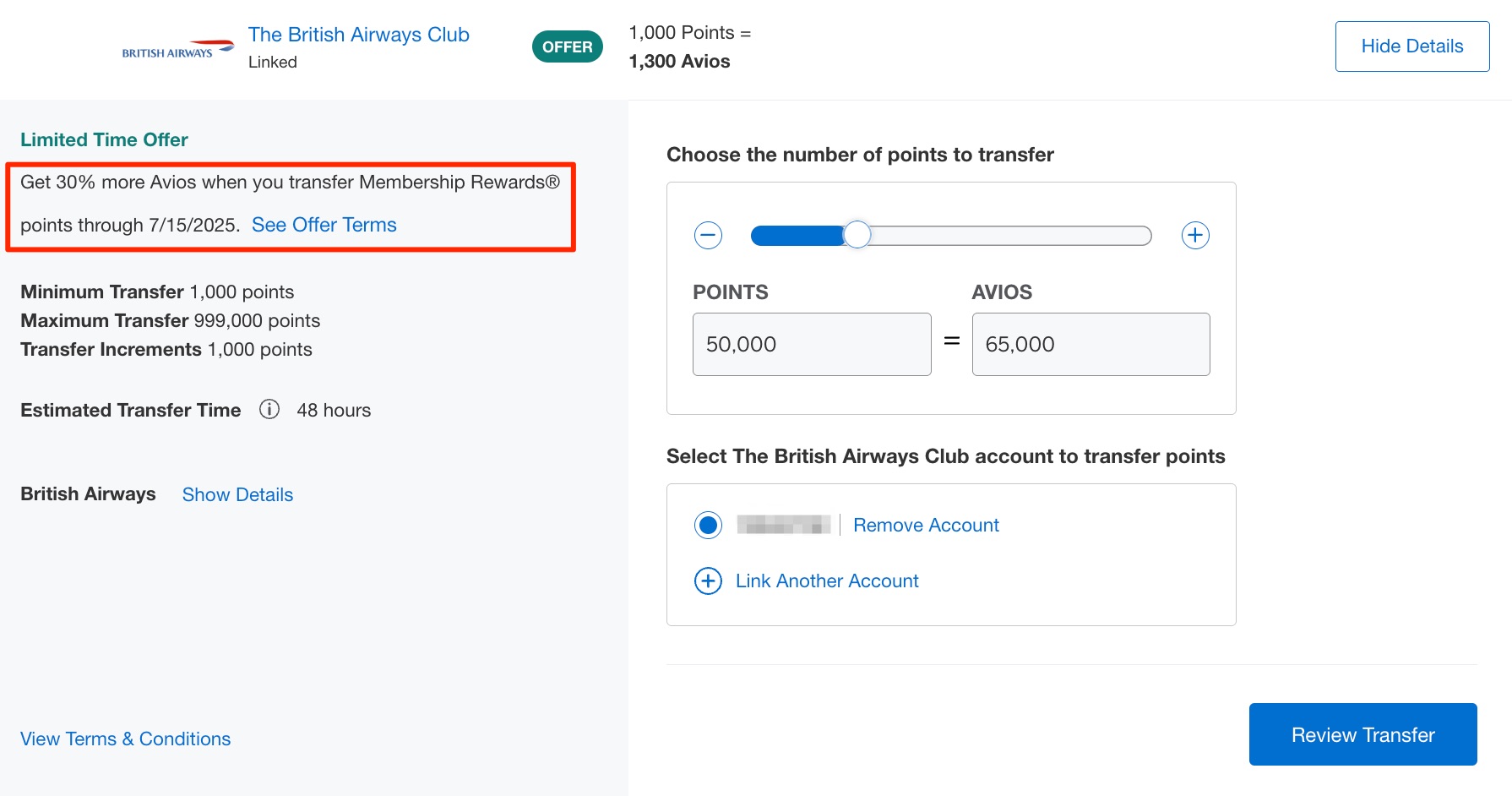Viewport: 1512px width, 796px height.
Task: Click the plus circle icon for linking account
Action: pyautogui.click(x=708, y=581)
